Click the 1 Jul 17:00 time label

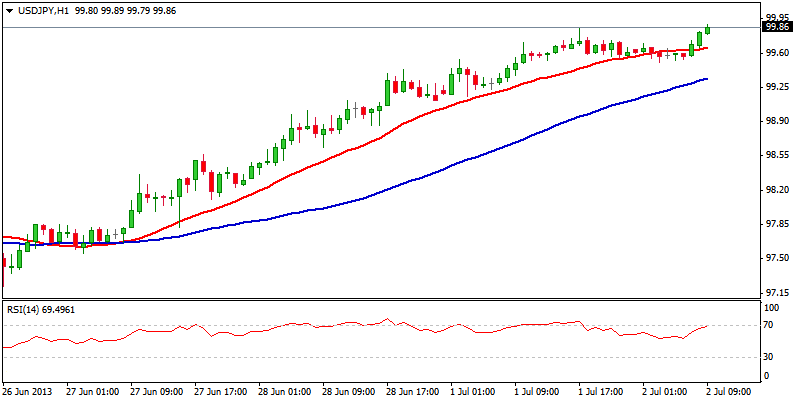coord(603,392)
